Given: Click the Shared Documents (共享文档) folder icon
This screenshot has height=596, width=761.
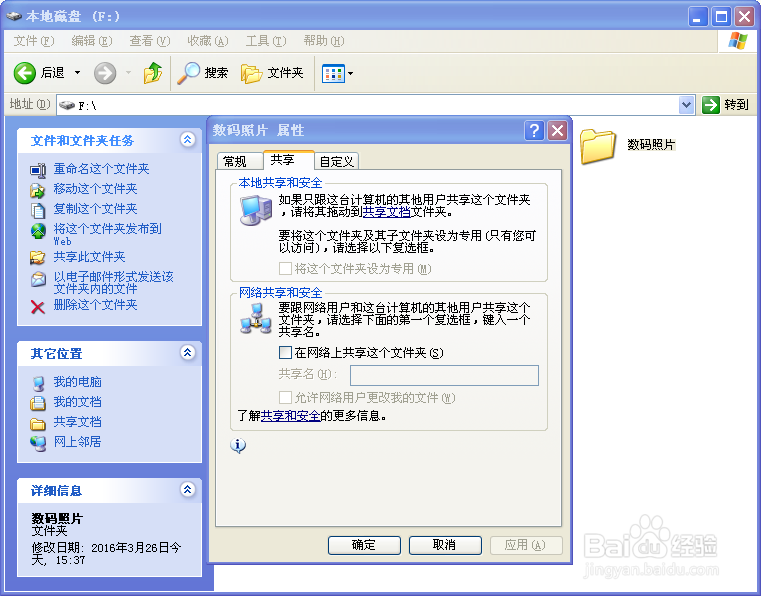Looking at the screenshot, I should 37,423.
